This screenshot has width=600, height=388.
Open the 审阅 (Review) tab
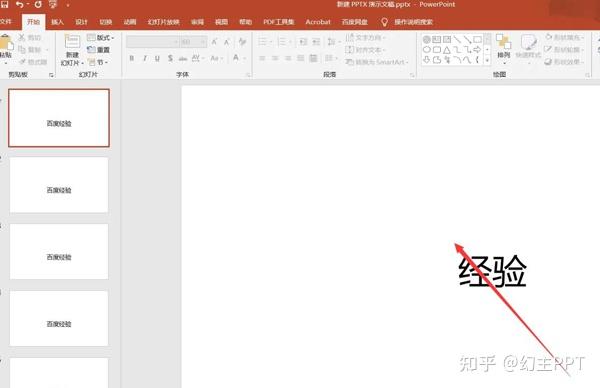197,22
